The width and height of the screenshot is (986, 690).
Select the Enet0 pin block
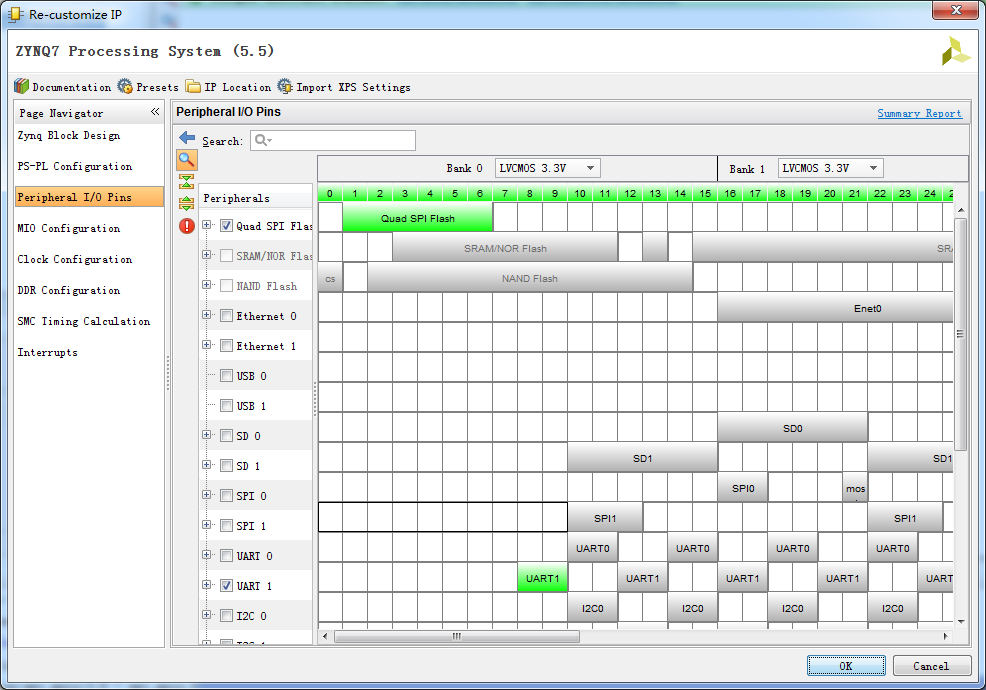click(x=836, y=308)
